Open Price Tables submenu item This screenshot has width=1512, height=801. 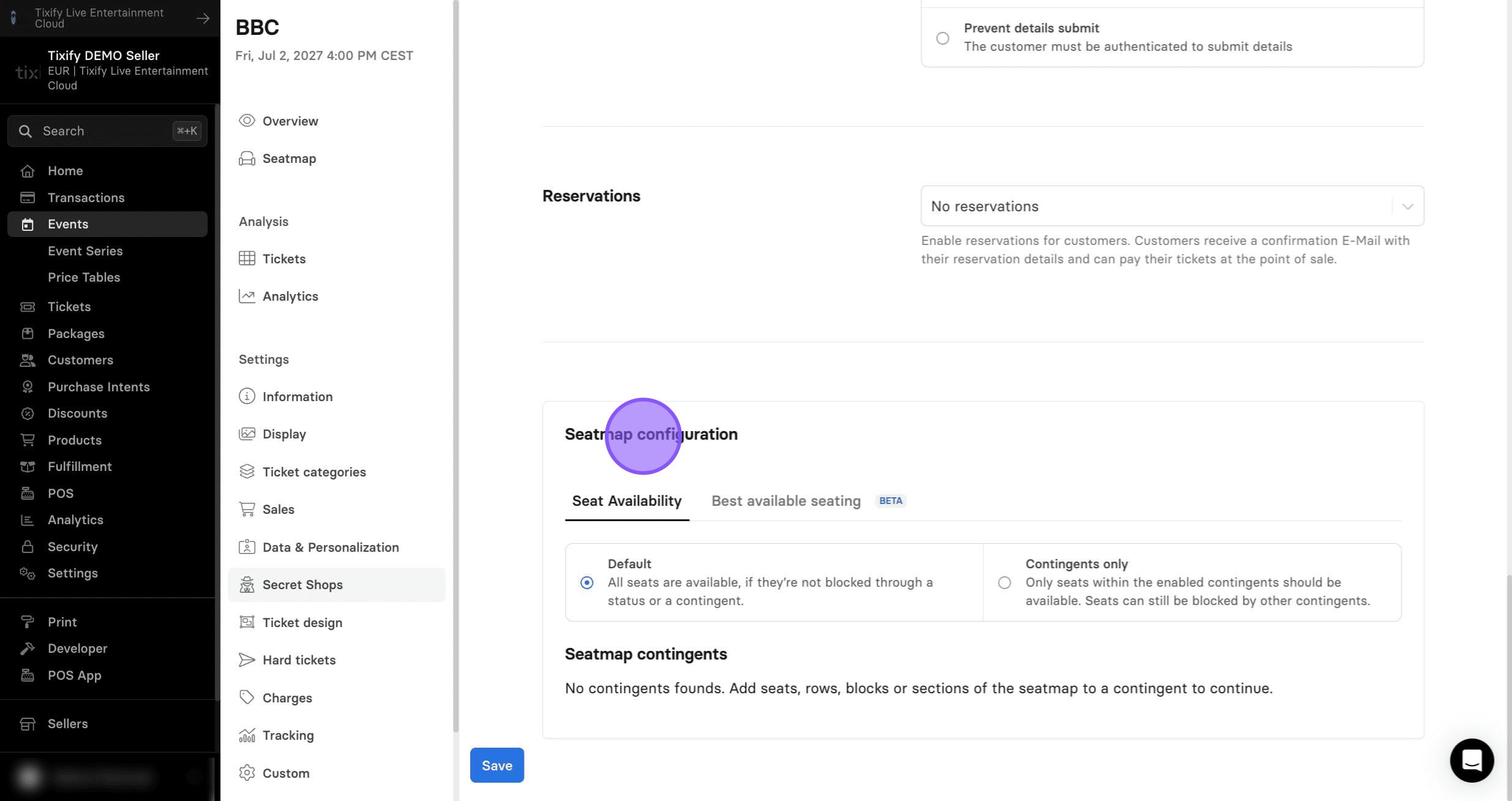[x=84, y=277]
